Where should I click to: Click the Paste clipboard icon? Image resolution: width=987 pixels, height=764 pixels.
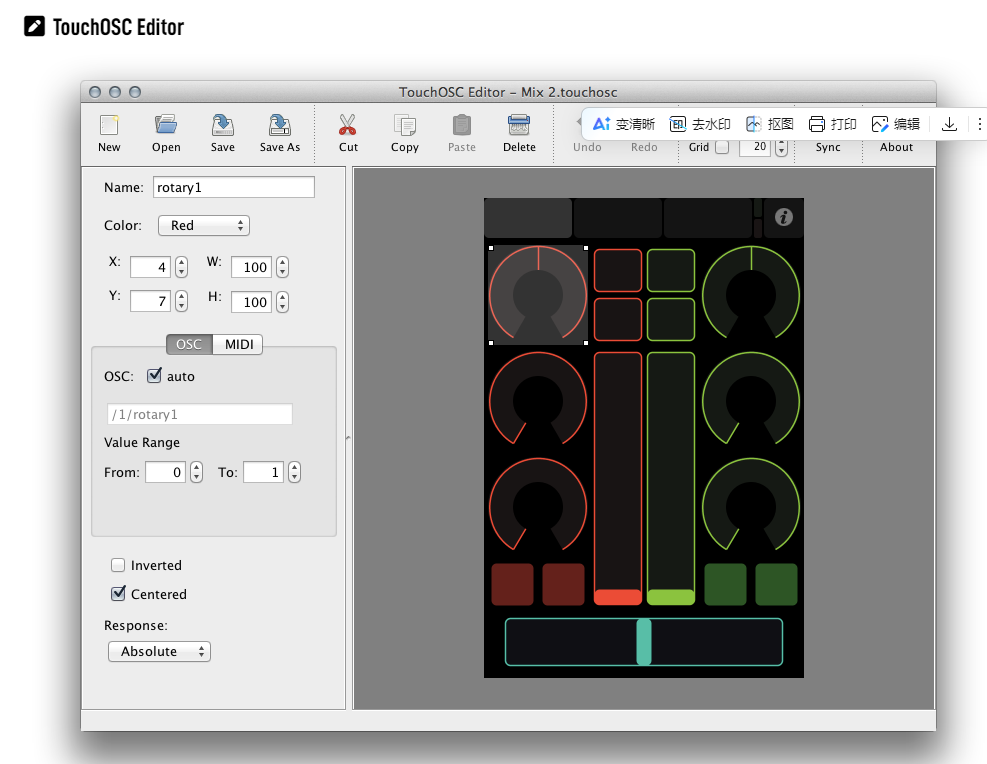pos(461,125)
